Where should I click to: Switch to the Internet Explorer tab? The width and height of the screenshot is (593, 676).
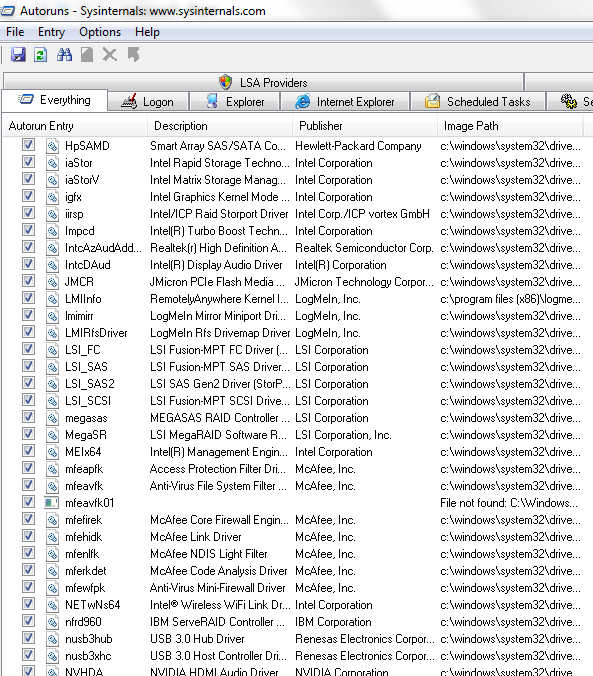(345, 102)
